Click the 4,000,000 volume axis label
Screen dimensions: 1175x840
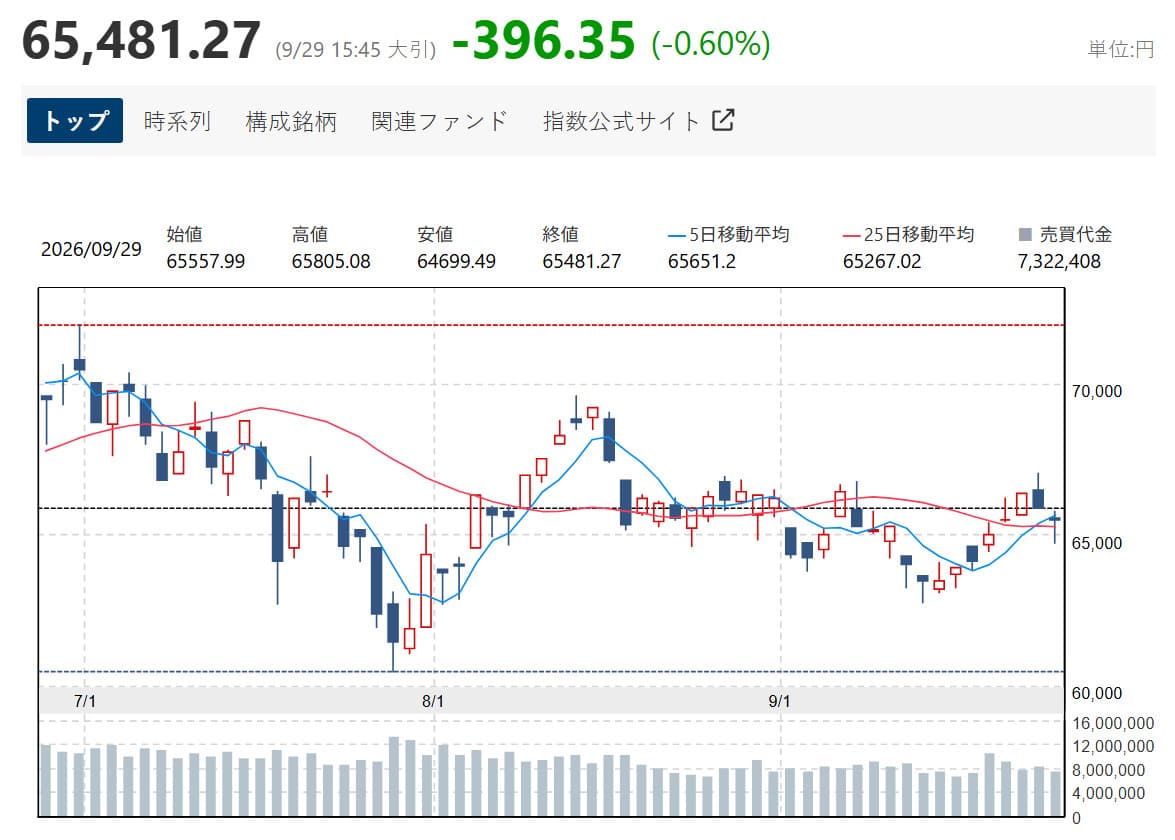[1108, 794]
